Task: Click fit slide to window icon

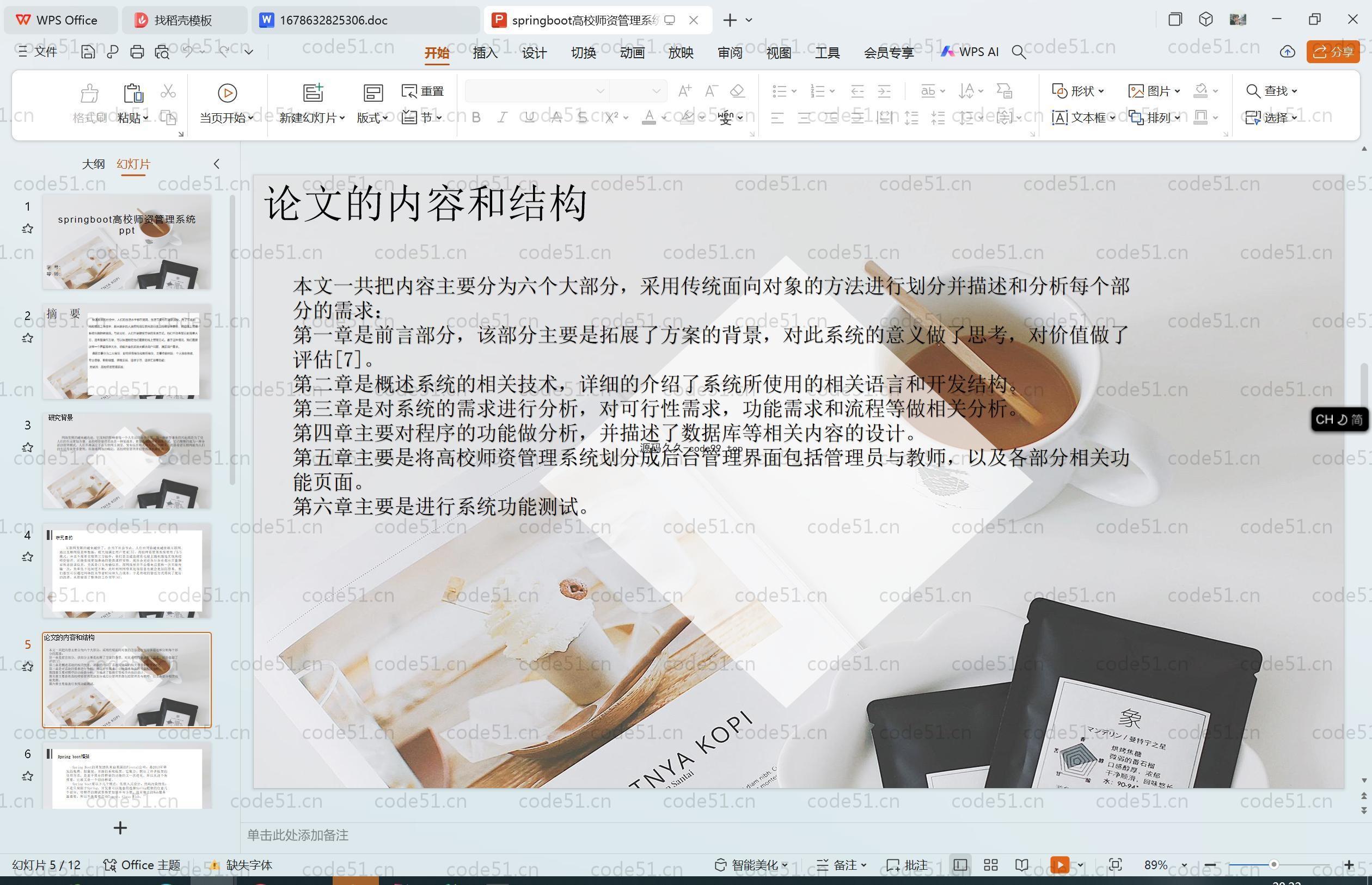Action: coord(1115,865)
